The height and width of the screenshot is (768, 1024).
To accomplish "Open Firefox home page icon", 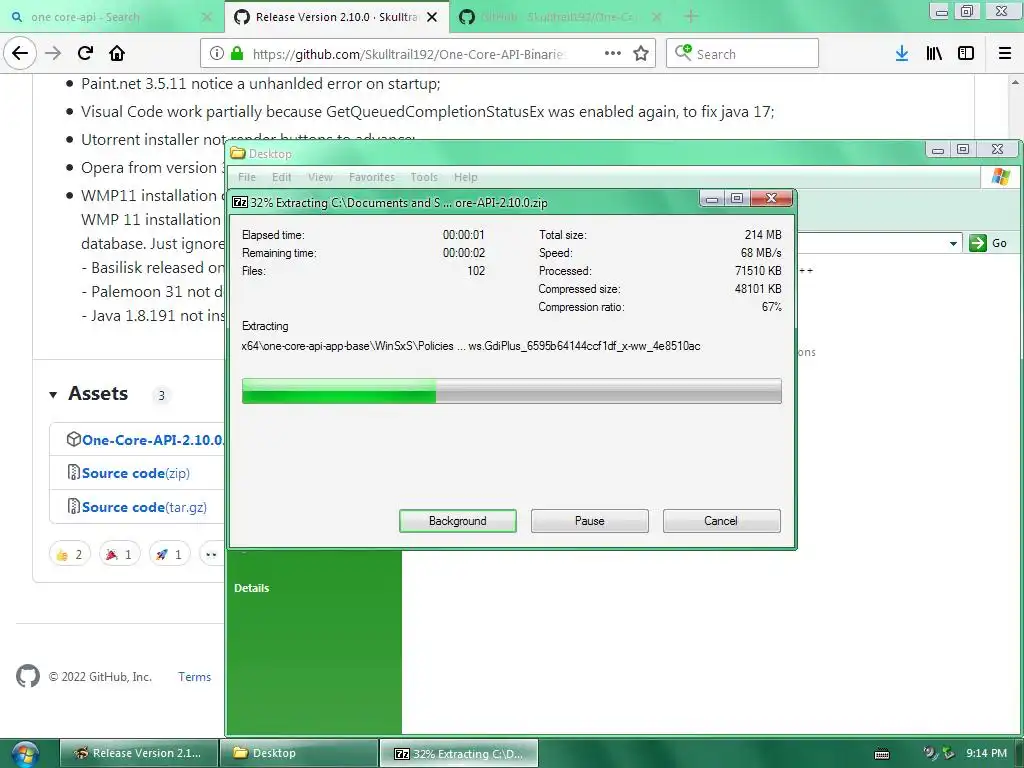I will click(117, 53).
